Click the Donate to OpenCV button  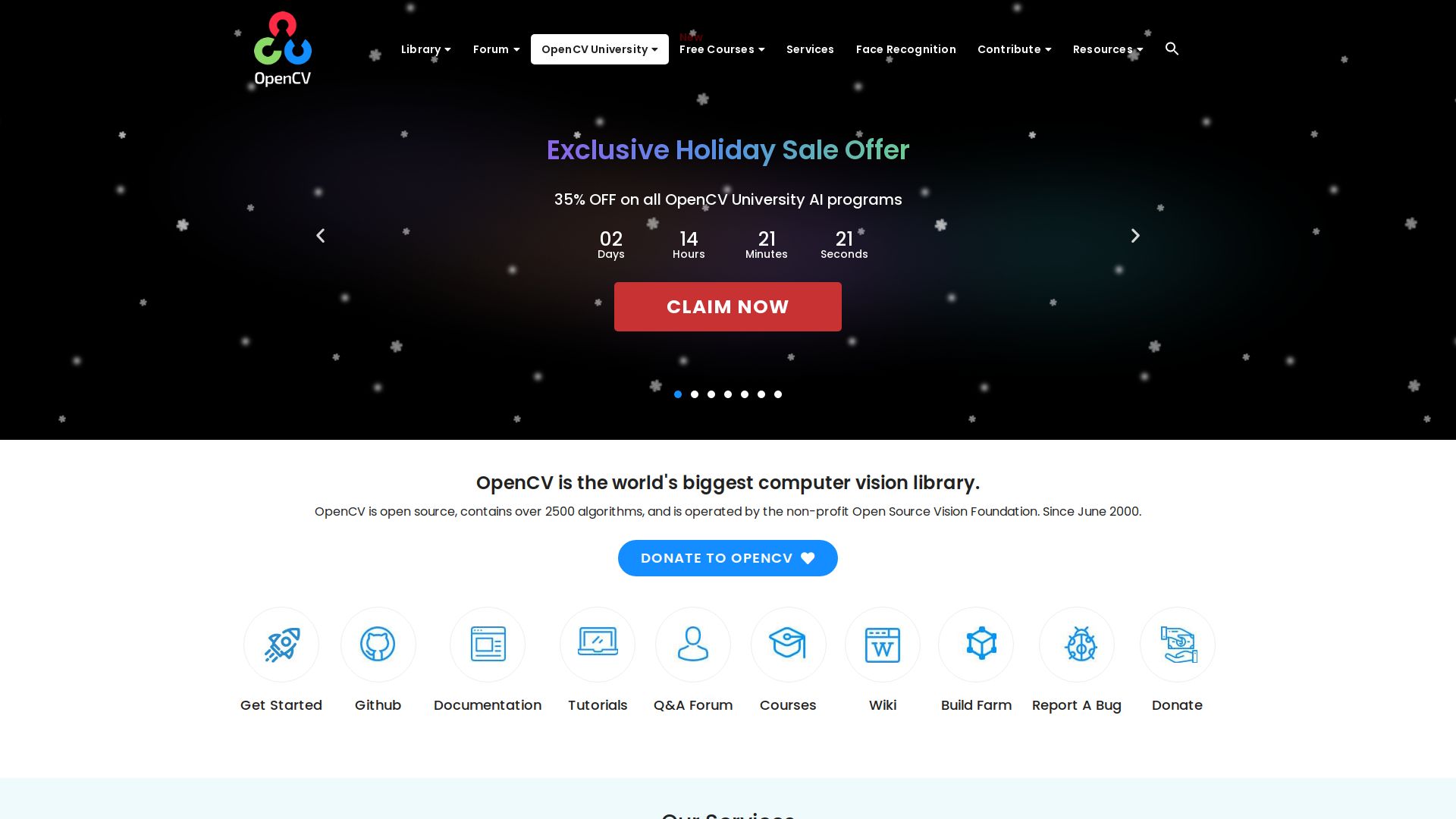tap(728, 558)
